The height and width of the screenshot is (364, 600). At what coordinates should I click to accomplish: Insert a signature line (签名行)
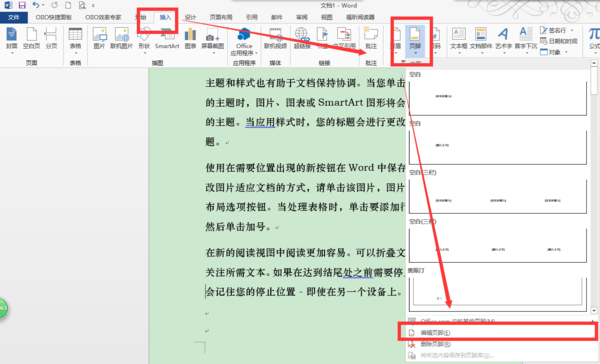553,30
